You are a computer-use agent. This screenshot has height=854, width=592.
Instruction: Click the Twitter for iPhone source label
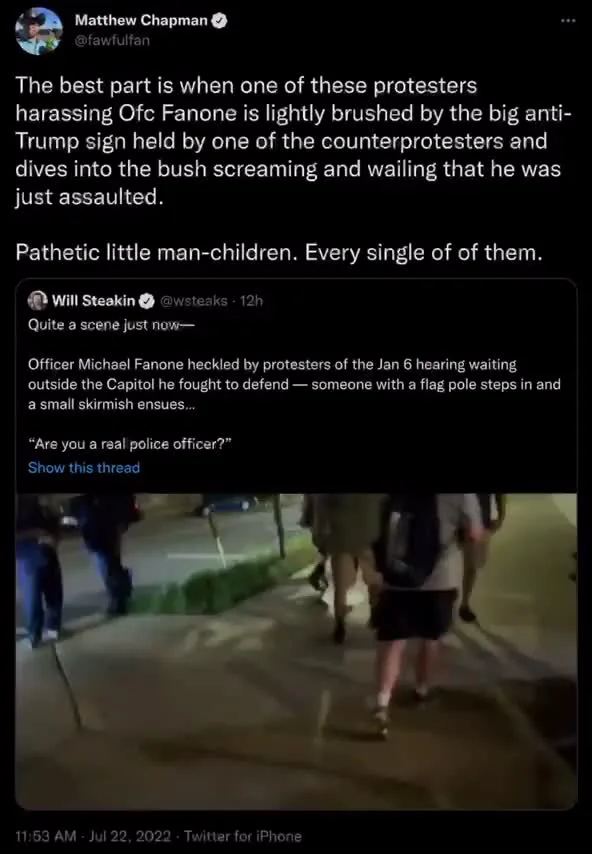tap(243, 836)
